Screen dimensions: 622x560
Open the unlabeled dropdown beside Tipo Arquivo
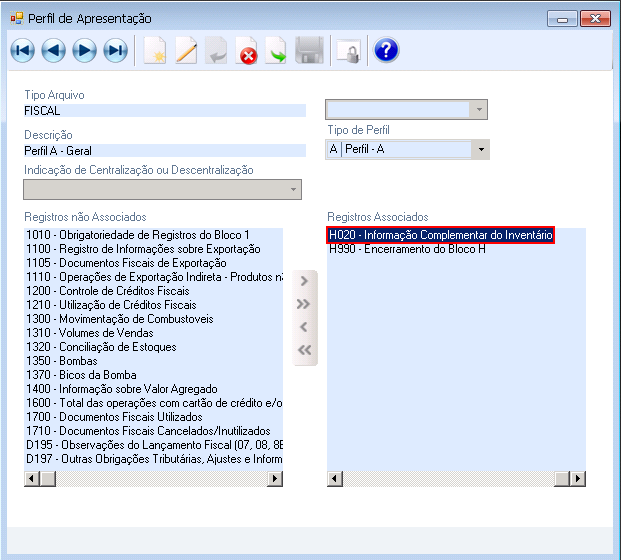tap(479, 109)
